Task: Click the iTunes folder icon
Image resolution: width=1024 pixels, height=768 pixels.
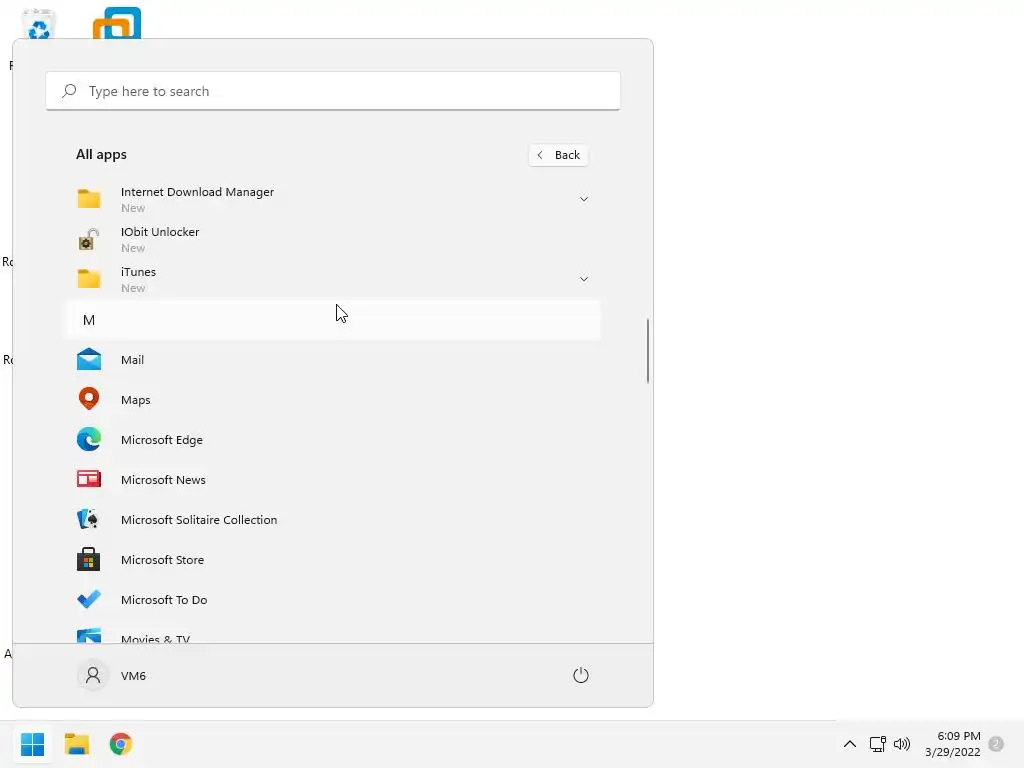Action: 89,279
